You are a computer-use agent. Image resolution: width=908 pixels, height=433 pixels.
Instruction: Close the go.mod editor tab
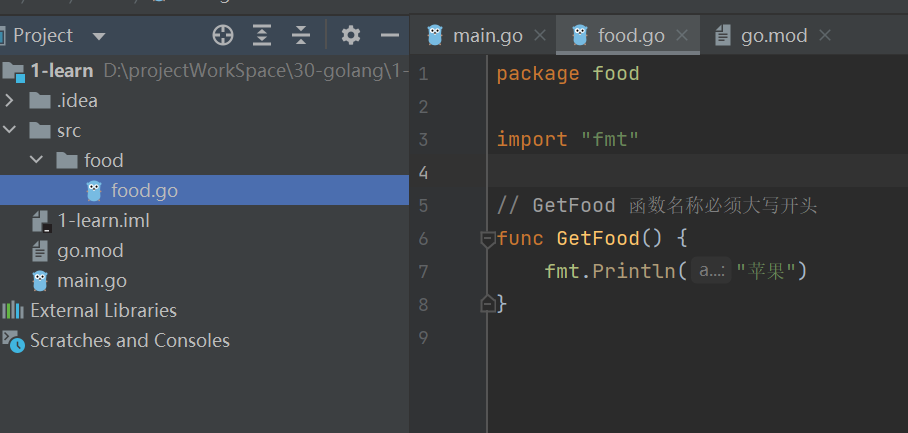point(825,36)
